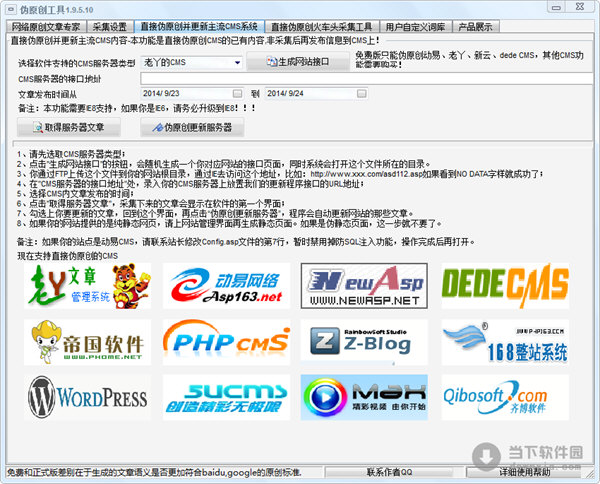600x484 pixels.
Task: Switch to 采集设置 tab
Action: click(110, 27)
